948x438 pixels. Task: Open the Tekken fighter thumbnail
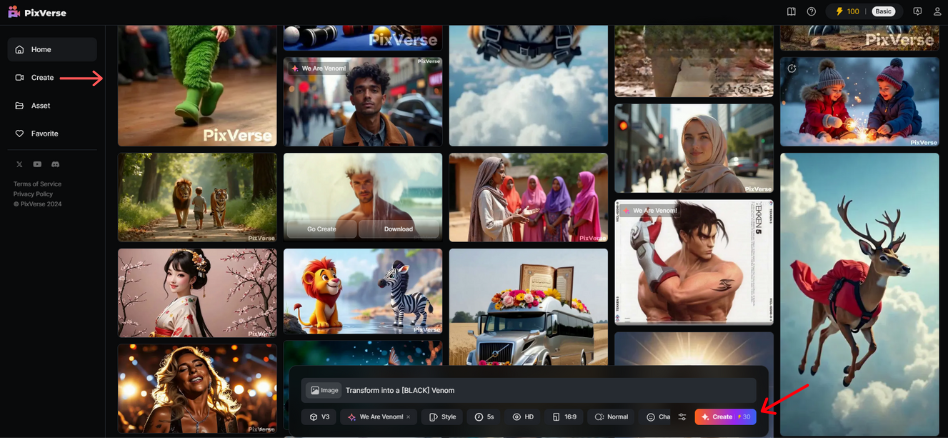pos(694,263)
